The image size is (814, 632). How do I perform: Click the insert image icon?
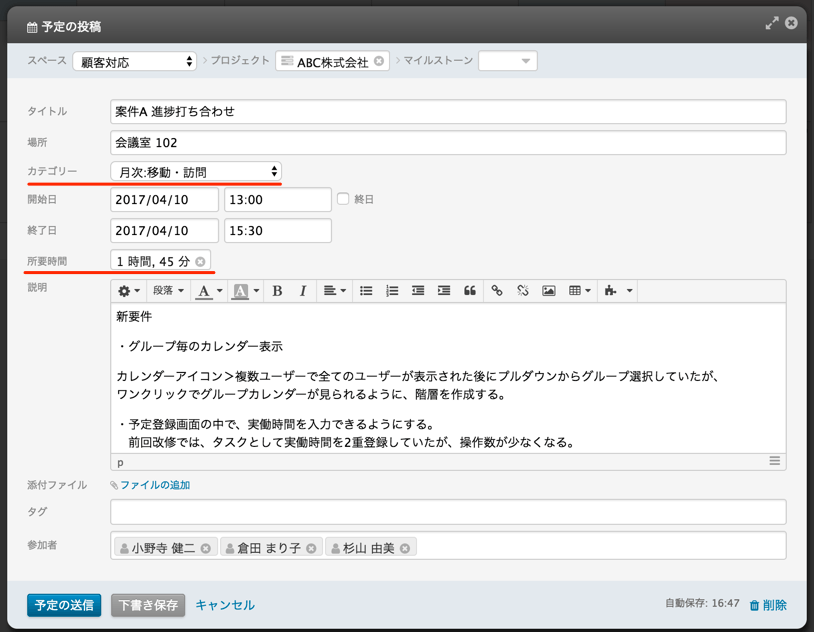[x=549, y=291]
